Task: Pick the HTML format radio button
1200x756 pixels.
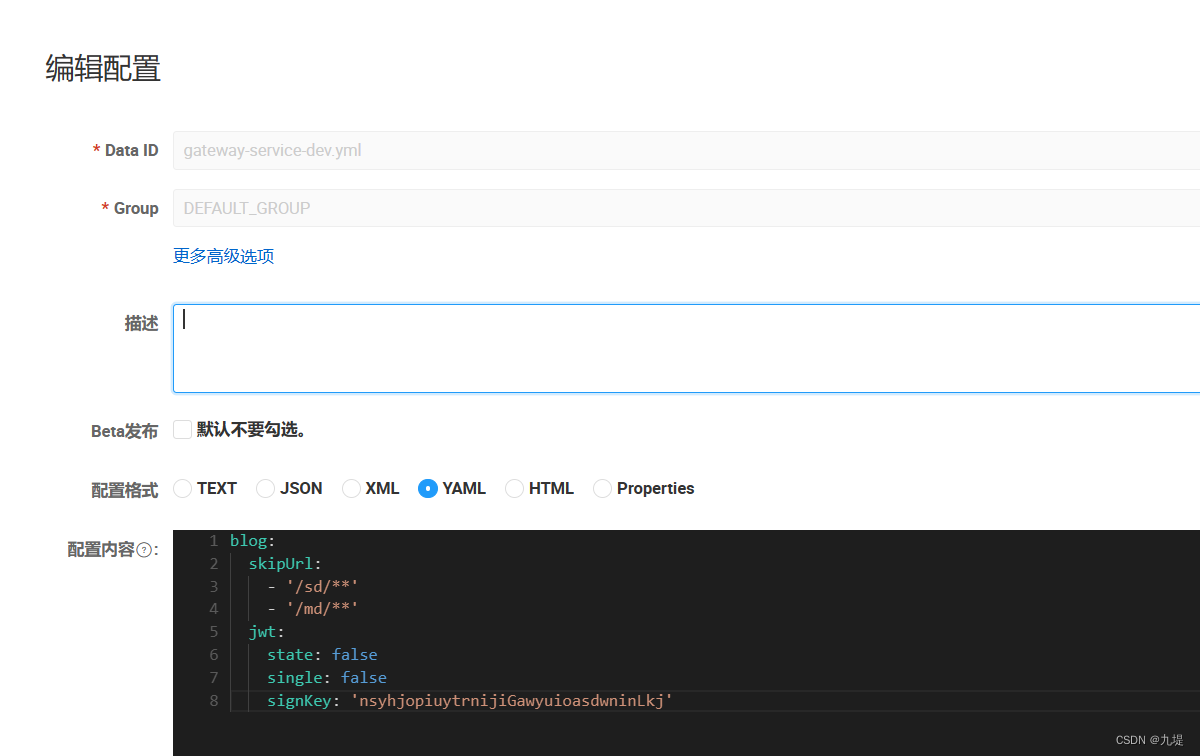Action: click(x=514, y=488)
